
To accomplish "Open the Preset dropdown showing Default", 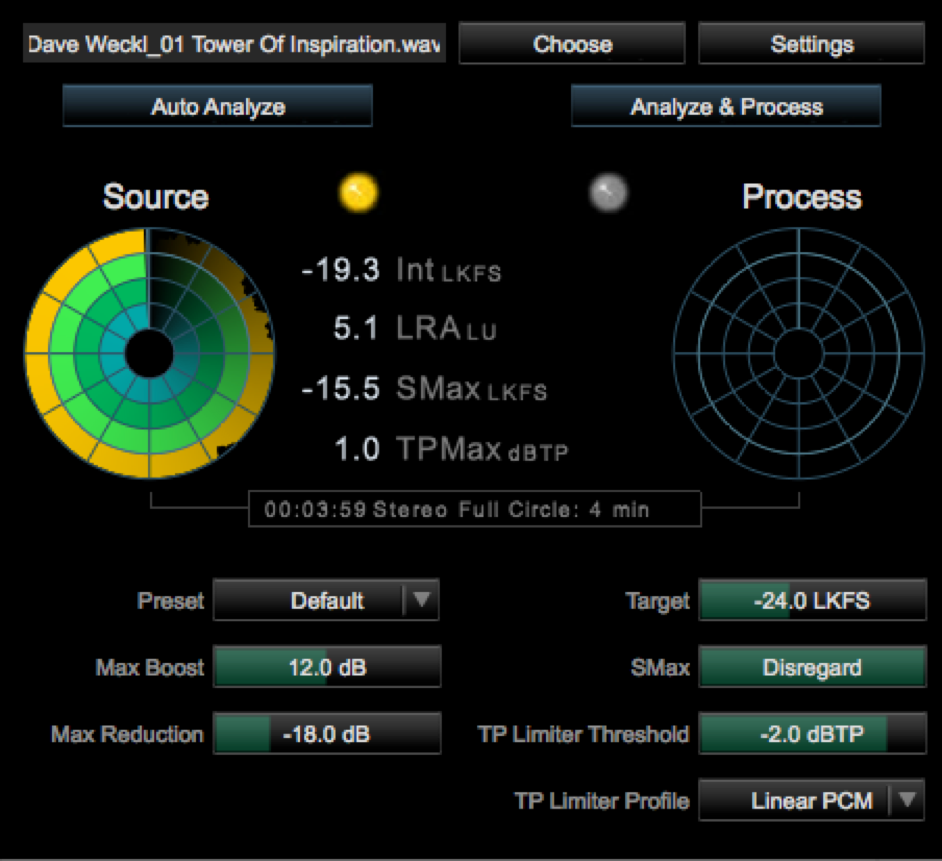I will click(x=326, y=600).
